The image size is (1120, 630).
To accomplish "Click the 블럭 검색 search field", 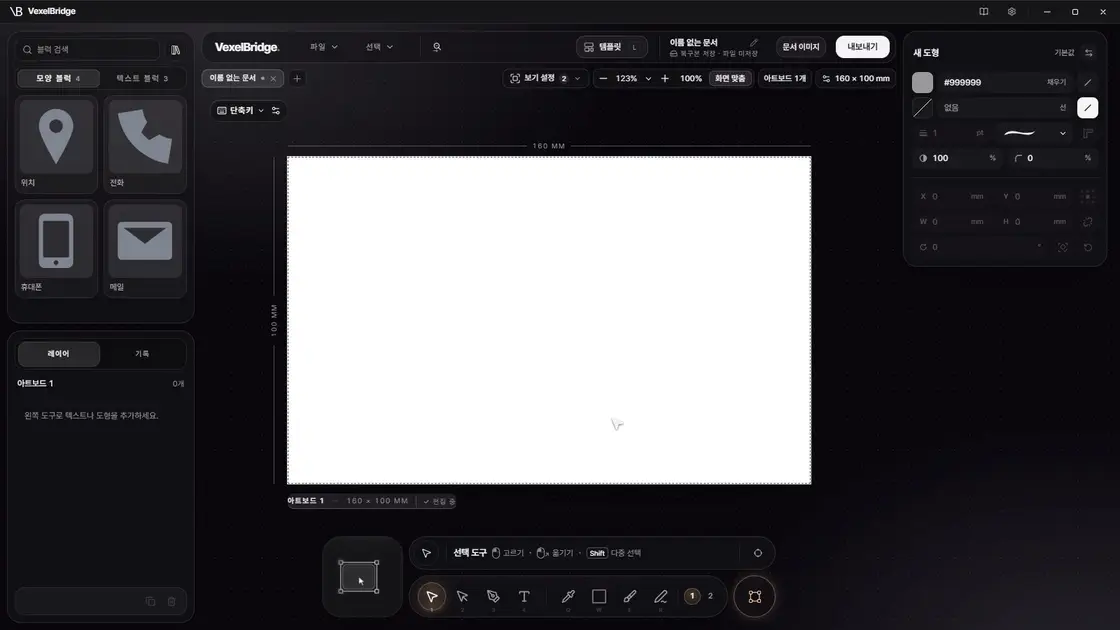I will click(x=87, y=50).
